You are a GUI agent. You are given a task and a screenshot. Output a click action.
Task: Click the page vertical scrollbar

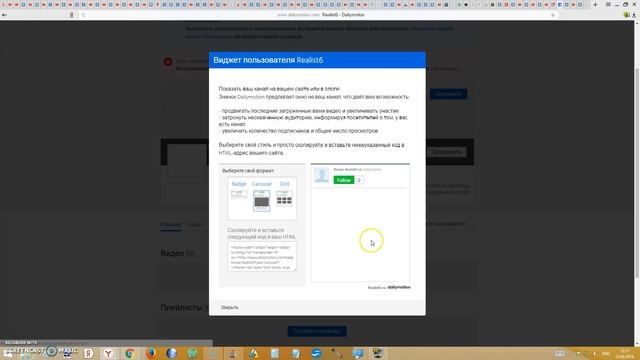[x=637, y=173]
